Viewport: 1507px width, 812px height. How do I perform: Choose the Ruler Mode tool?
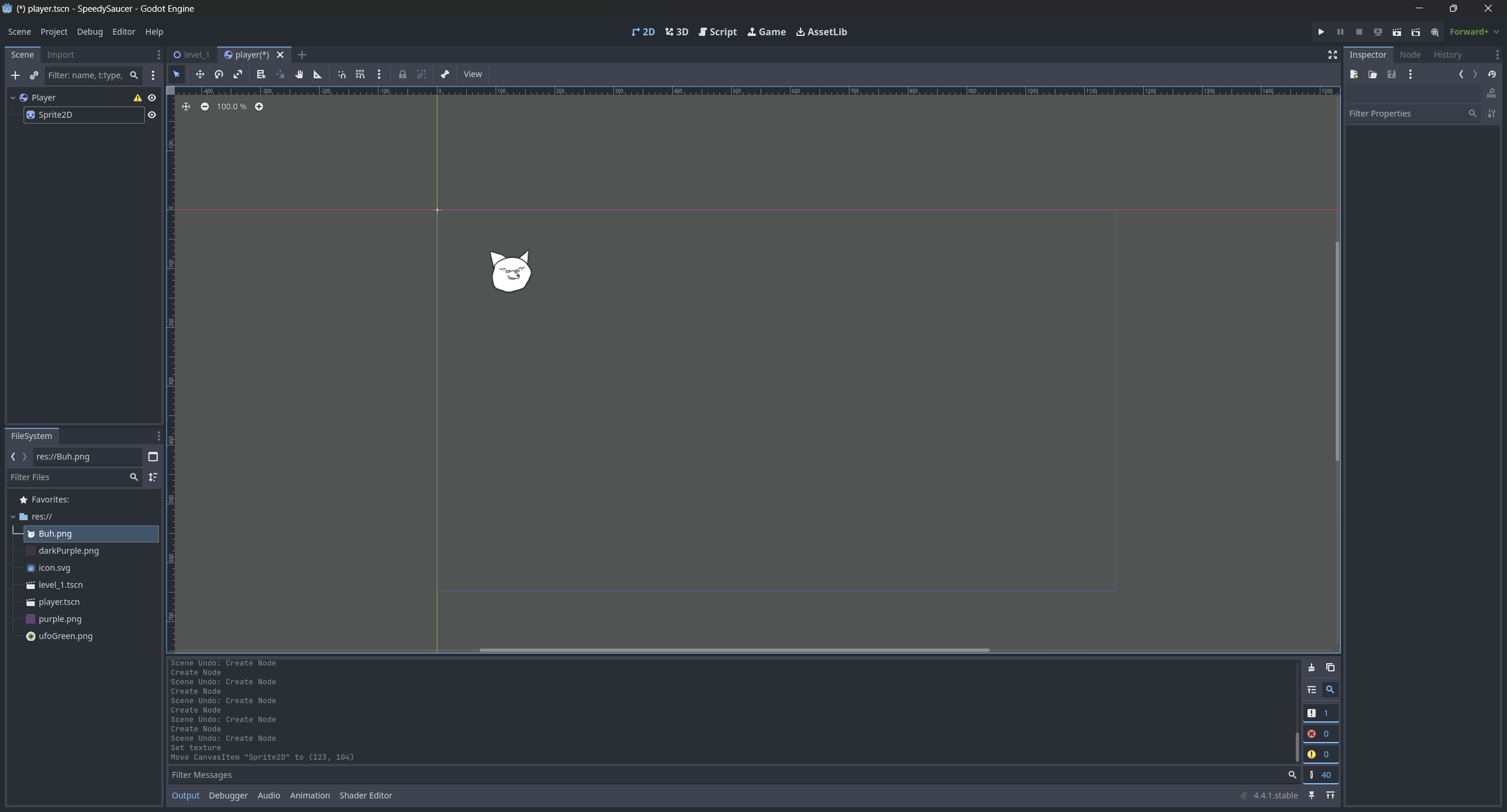click(318, 74)
